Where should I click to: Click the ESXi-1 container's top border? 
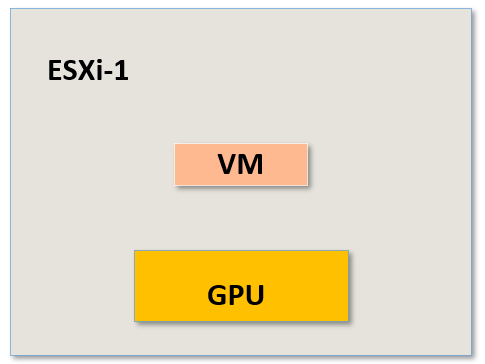[x=241, y=9]
